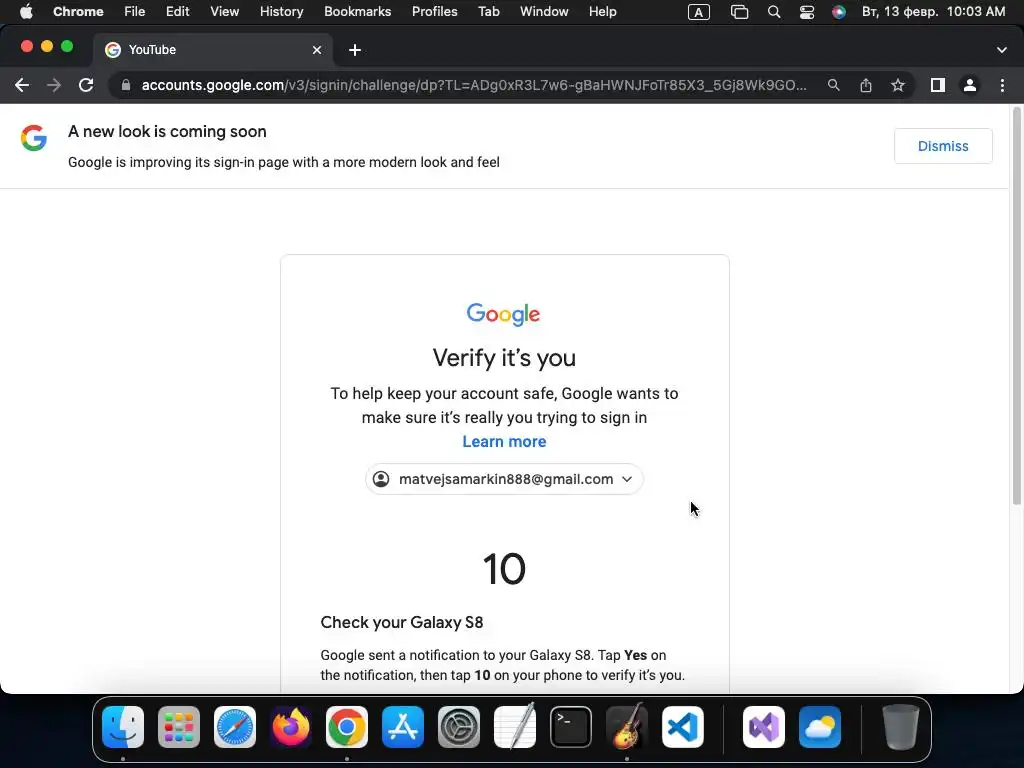1024x768 pixels.
Task: Open Launchpad from the Dock
Action: coord(179,727)
